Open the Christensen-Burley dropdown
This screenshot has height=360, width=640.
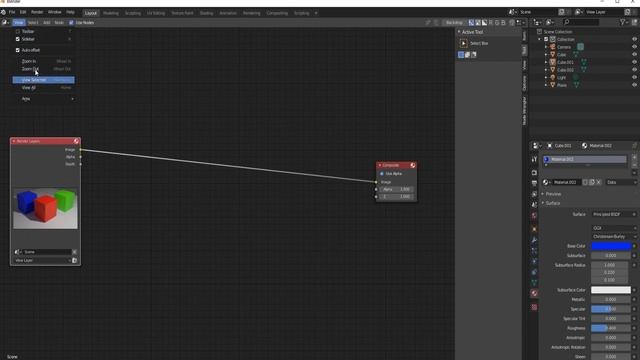coord(613,237)
